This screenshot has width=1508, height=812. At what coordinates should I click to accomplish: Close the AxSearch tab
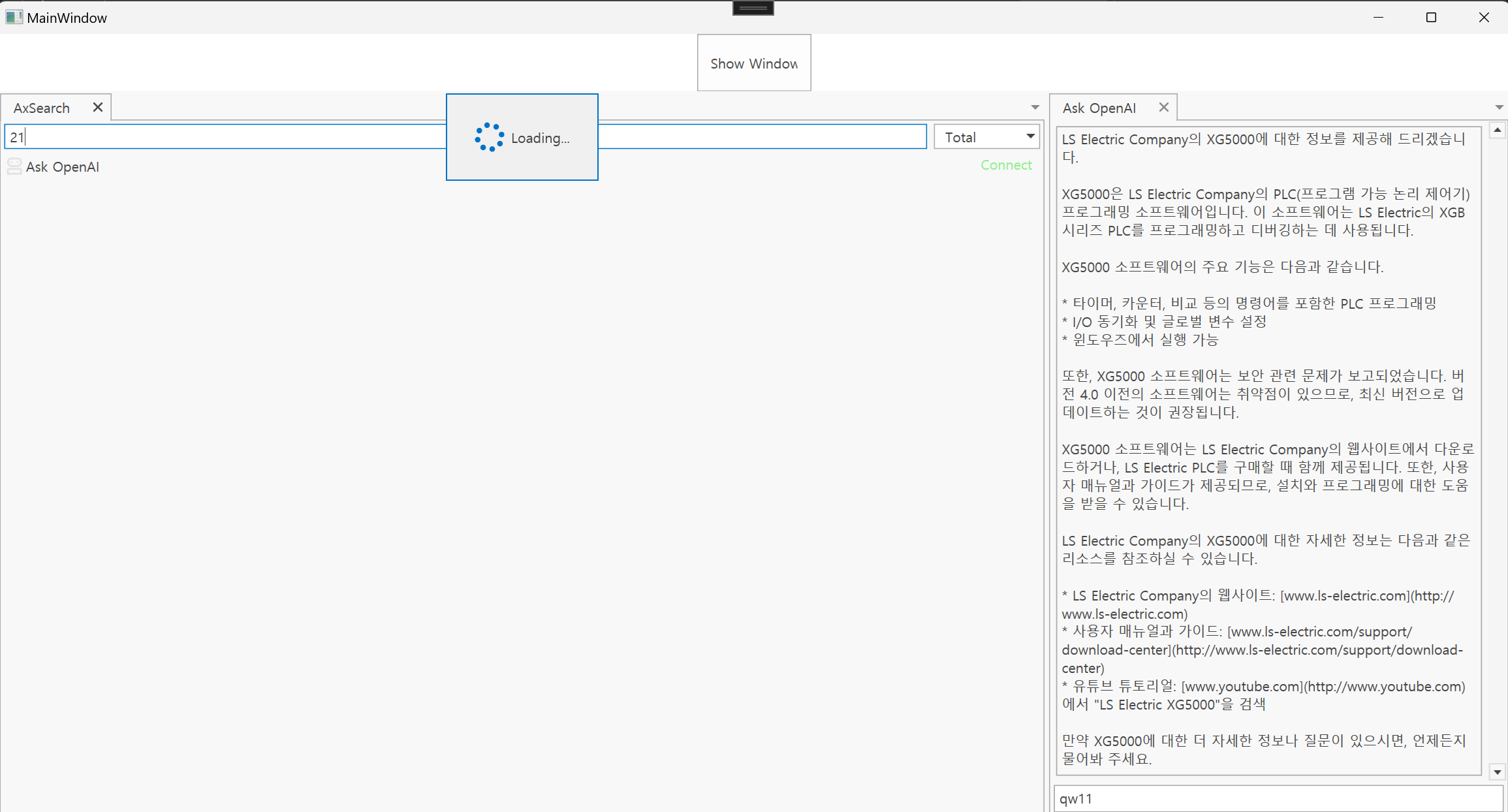(98, 107)
